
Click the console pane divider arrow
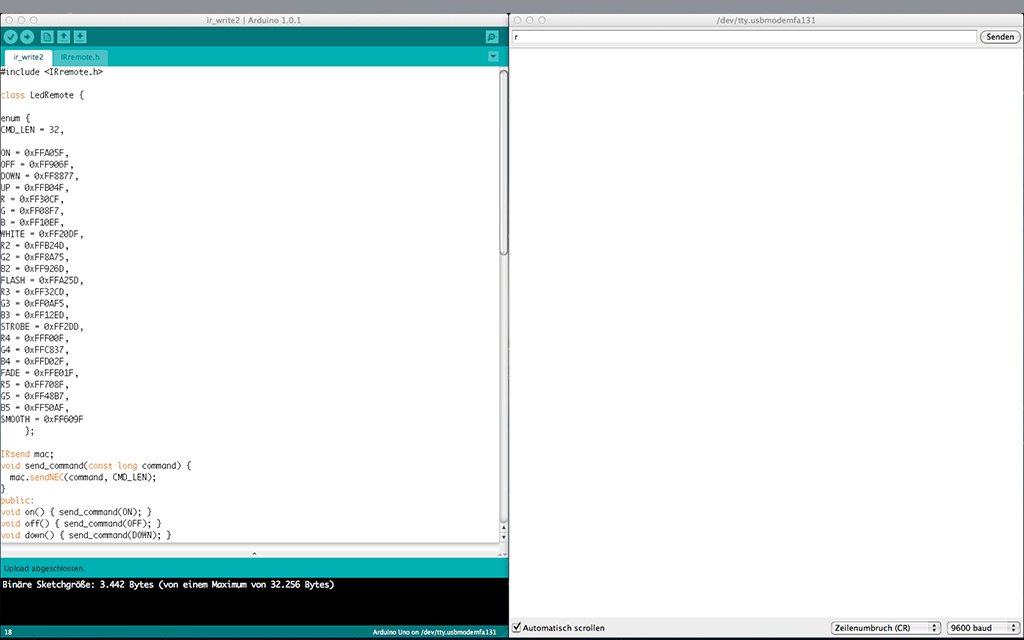click(x=254, y=553)
